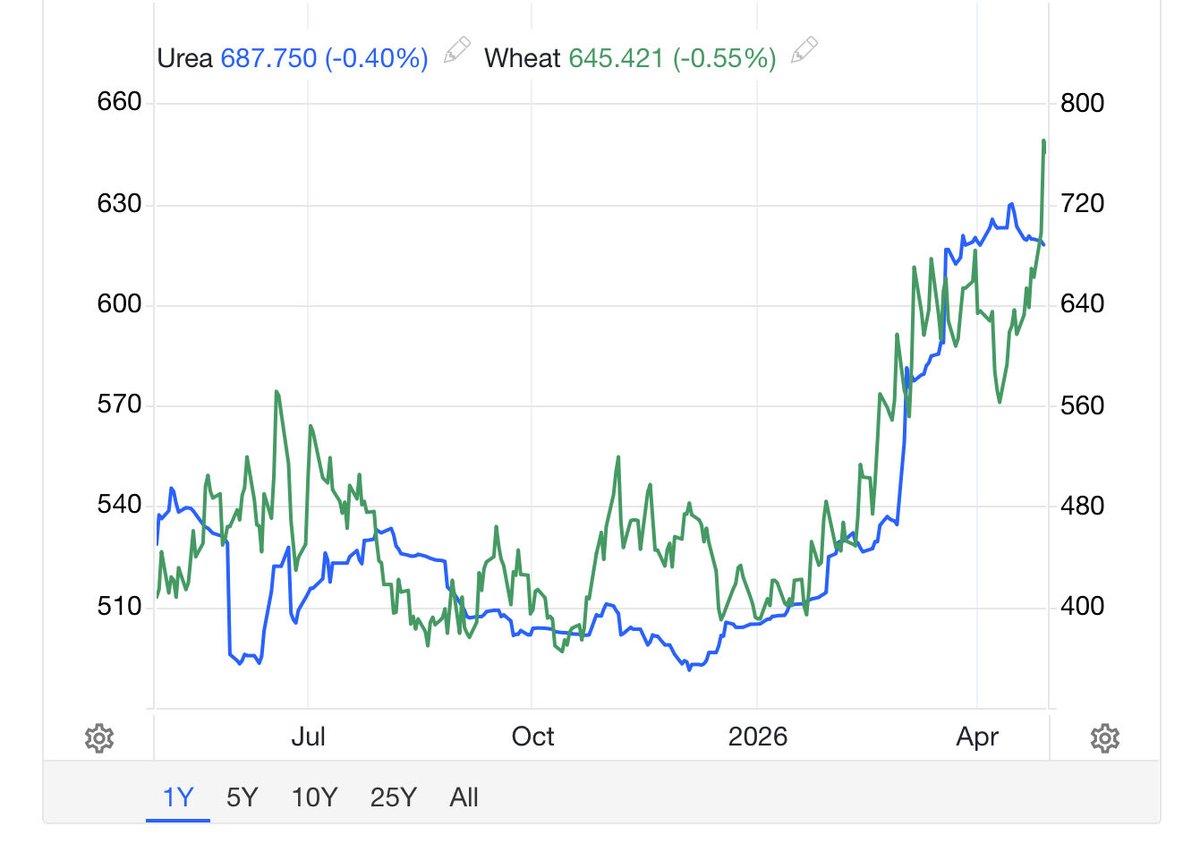Switch to the 5Y timeframe
Screen dimensions: 1200x852
240,797
